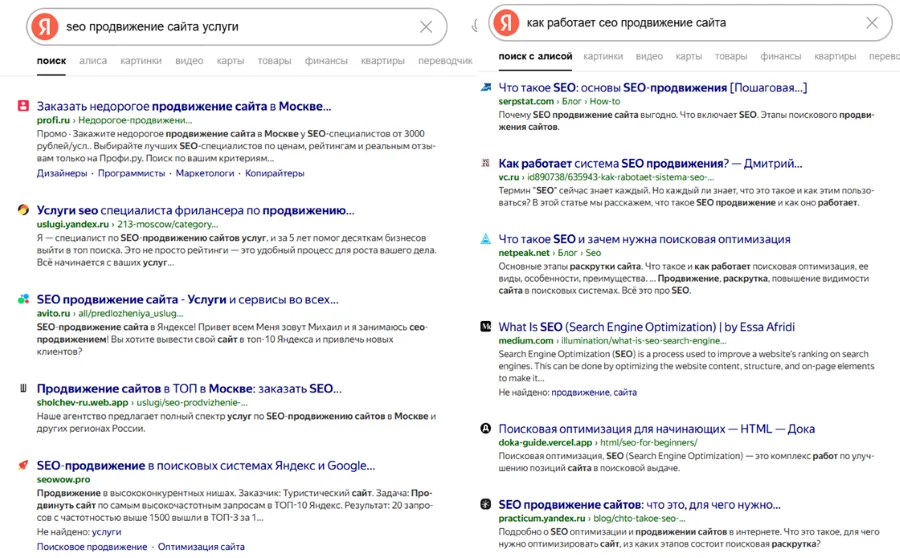Image resolution: width=900 pixels, height=558 pixels.
Task: Click the avito.ru result favicon
Action: point(23,299)
